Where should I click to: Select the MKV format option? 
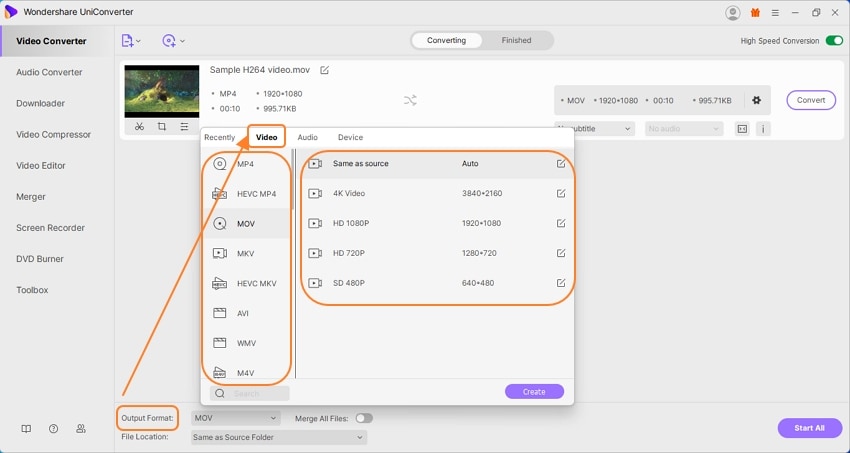pos(246,254)
